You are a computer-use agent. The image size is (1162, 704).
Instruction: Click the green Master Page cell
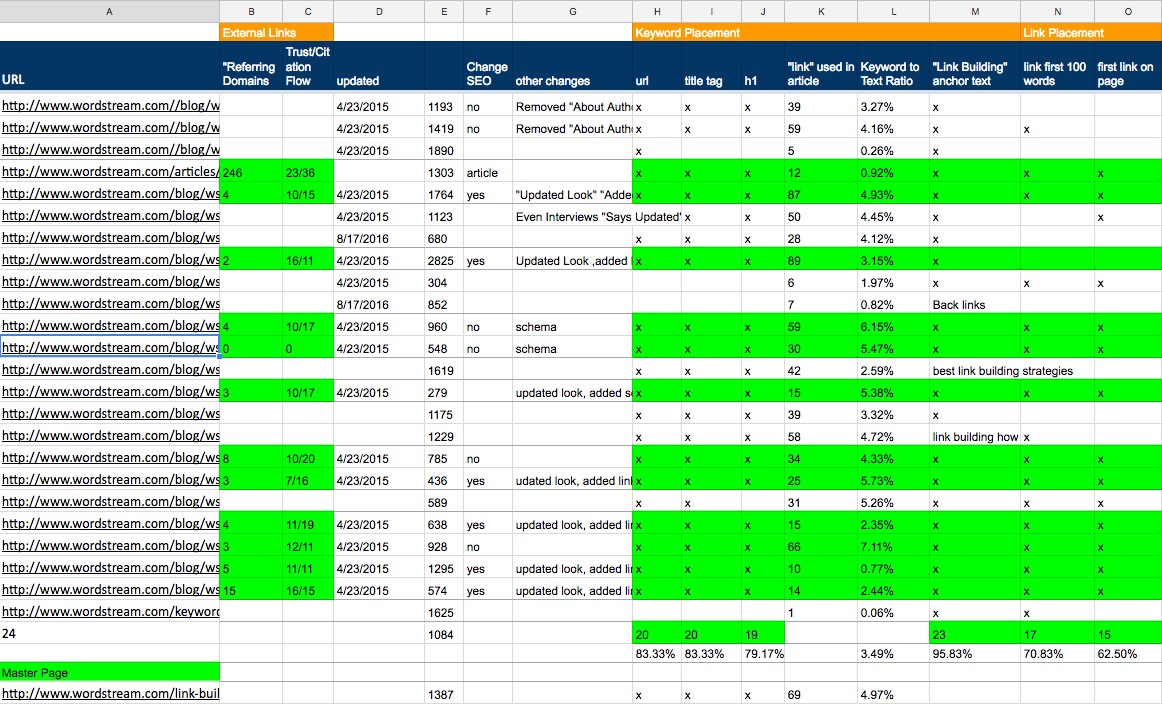[x=109, y=673]
